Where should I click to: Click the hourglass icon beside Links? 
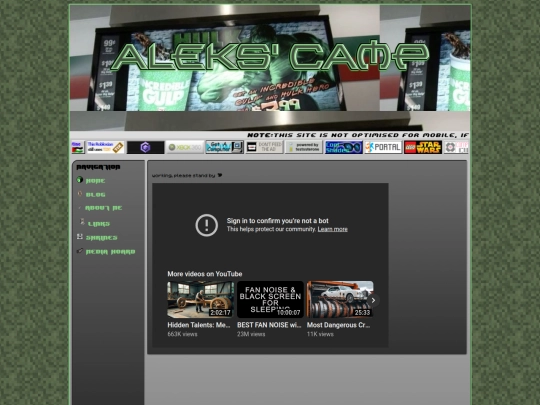point(82,221)
